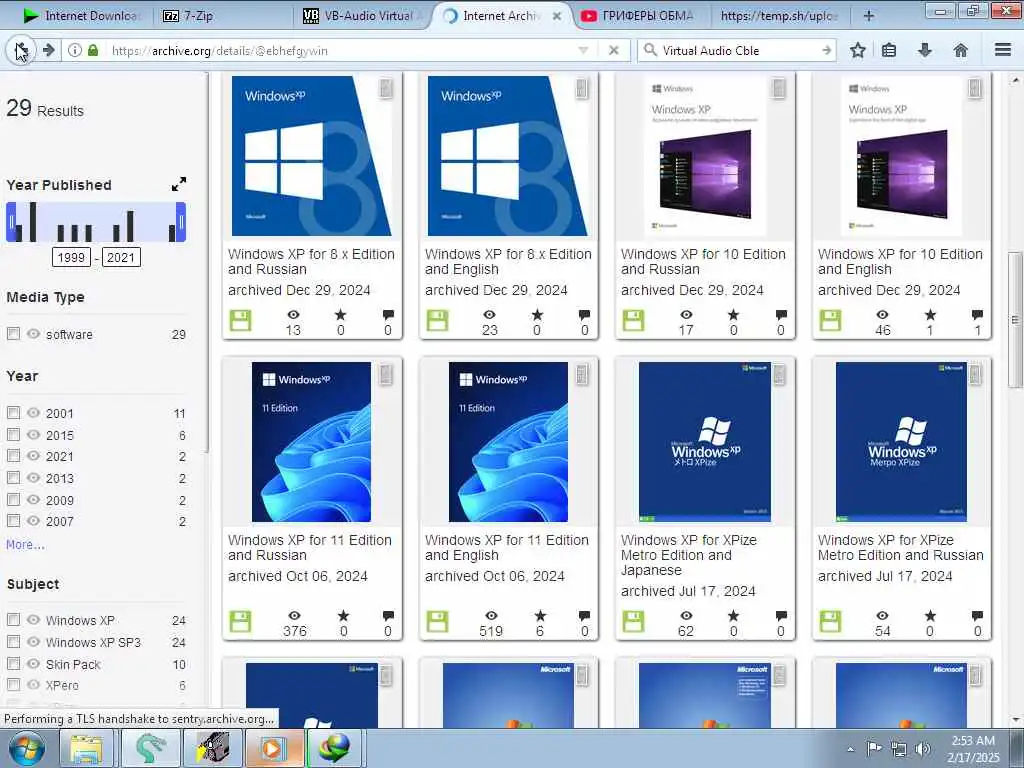The image size is (1024, 768).
Task: Check the XPero subject checkbox
Action: pos(13,684)
